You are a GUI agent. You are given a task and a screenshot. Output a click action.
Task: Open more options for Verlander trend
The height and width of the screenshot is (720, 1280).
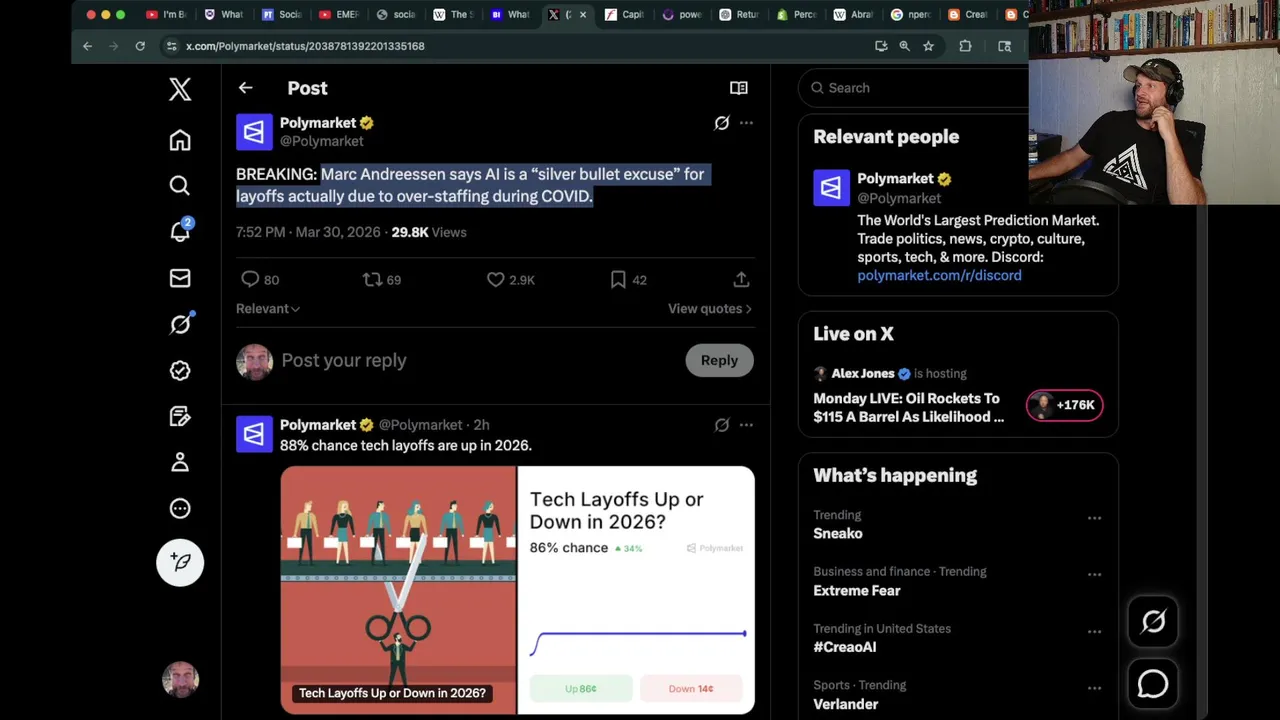(1094, 688)
